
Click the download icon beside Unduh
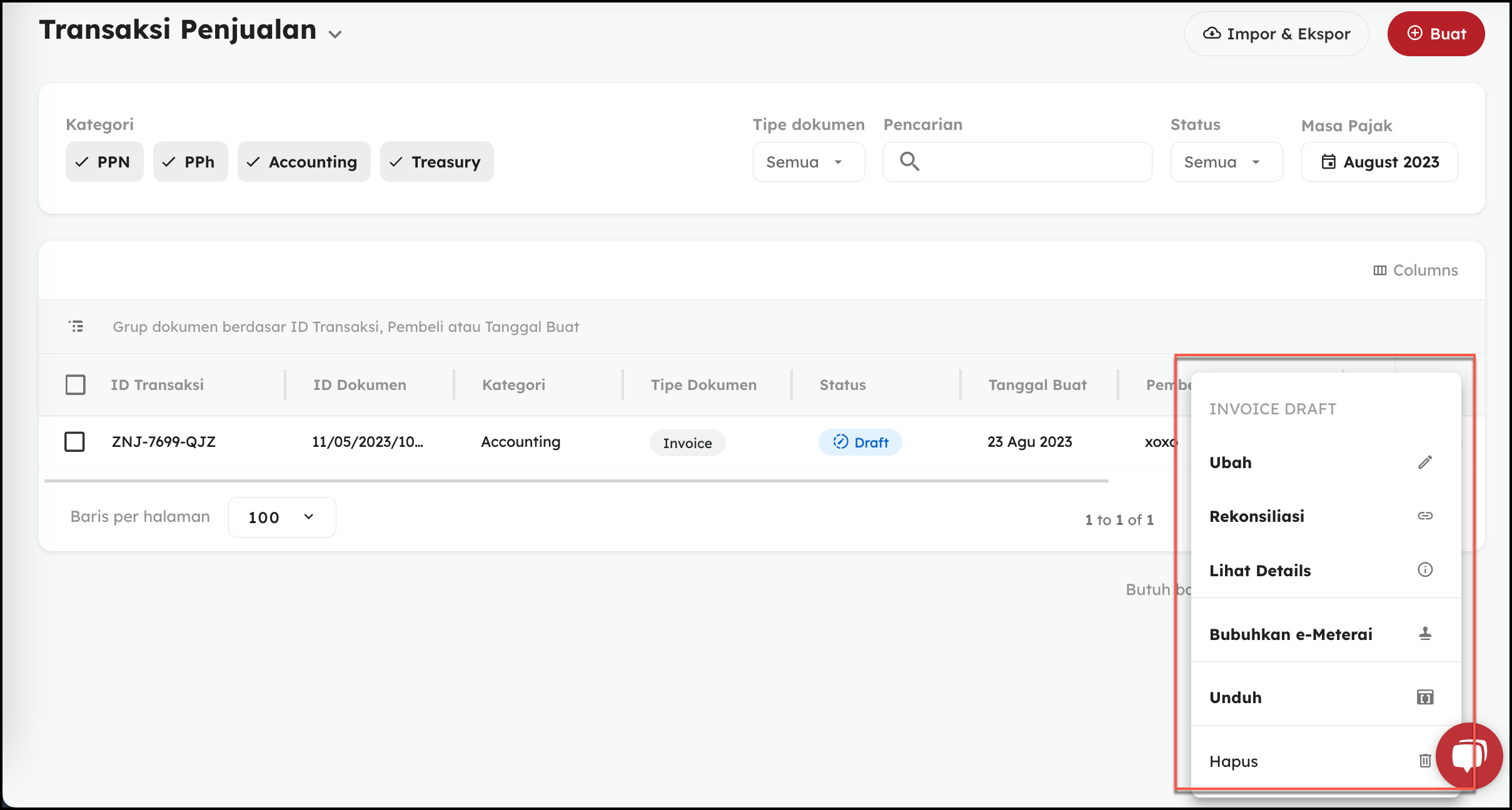pyautogui.click(x=1424, y=697)
